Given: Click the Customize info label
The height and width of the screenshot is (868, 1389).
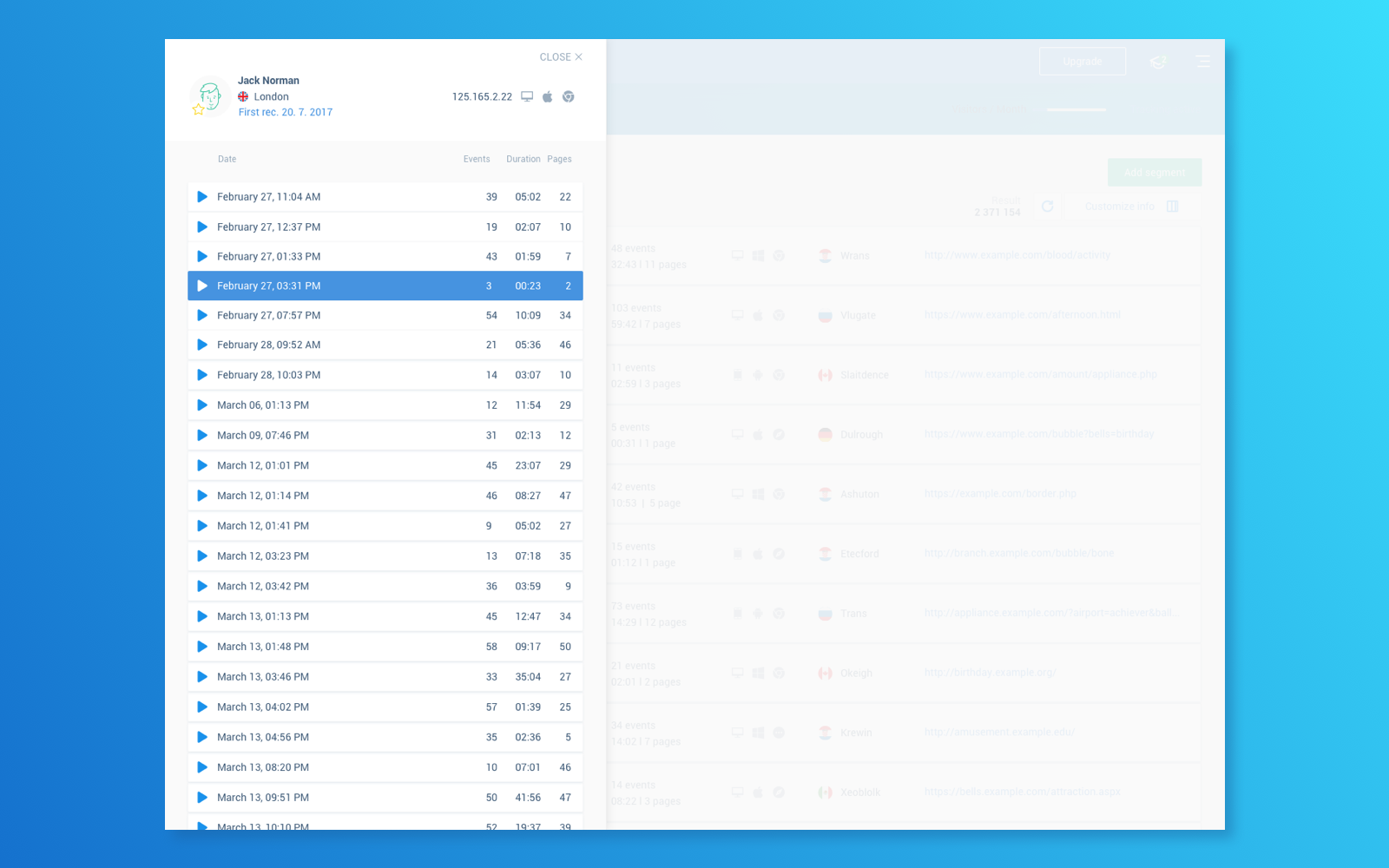Looking at the screenshot, I should pos(1120,206).
